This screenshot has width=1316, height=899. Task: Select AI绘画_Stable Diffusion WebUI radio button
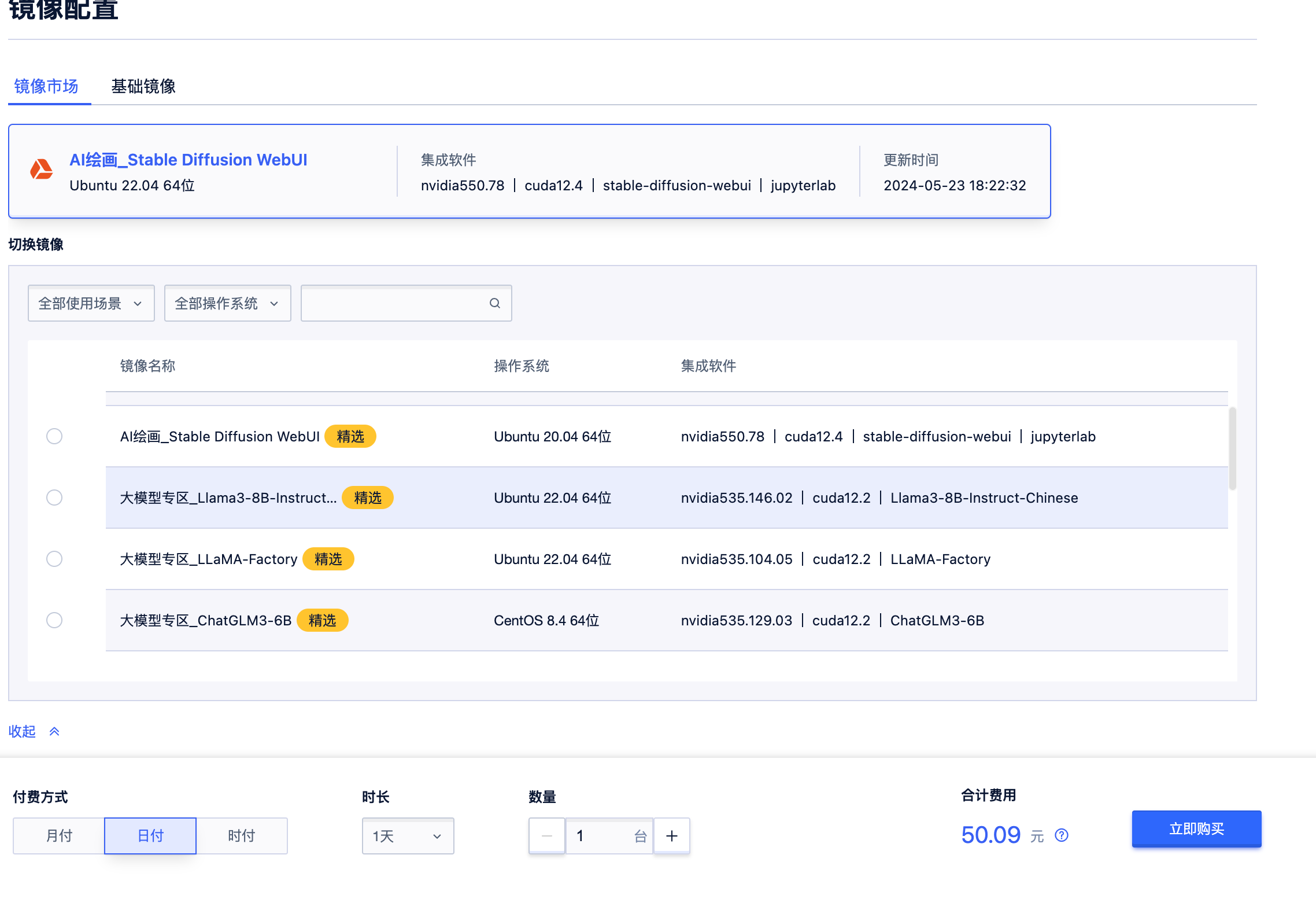(x=54, y=436)
